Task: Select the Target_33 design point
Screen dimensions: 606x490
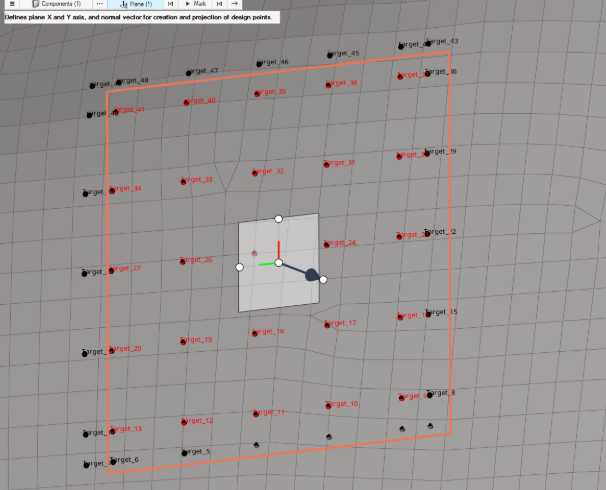Action: (x=183, y=182)
